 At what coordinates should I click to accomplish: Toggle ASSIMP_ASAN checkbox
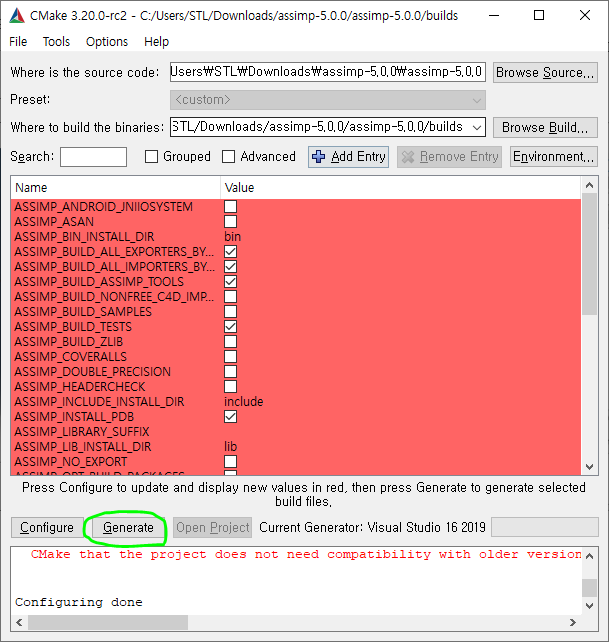pos(231,222)
